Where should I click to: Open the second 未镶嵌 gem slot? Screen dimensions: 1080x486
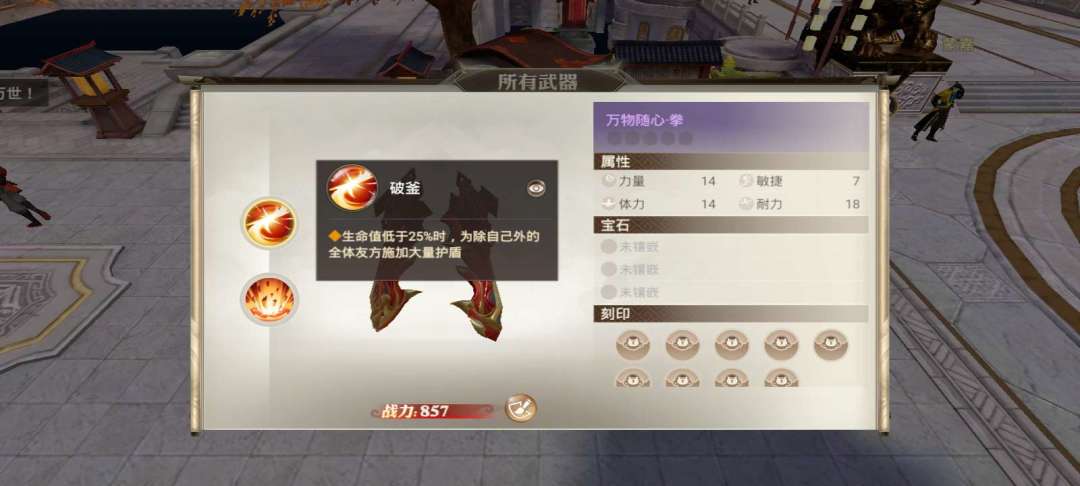coord(630,269)
